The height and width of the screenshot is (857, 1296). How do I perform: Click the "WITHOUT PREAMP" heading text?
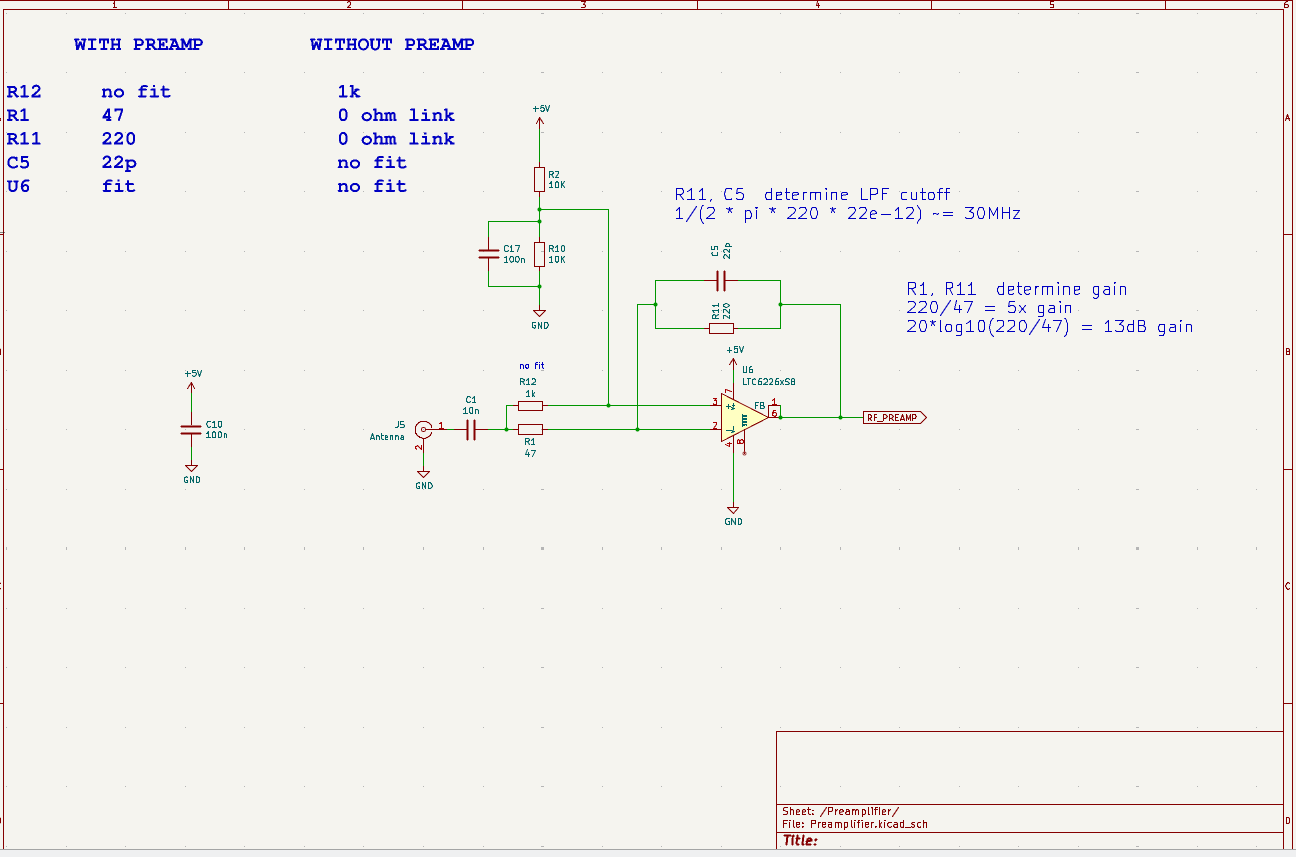(392, 45)
